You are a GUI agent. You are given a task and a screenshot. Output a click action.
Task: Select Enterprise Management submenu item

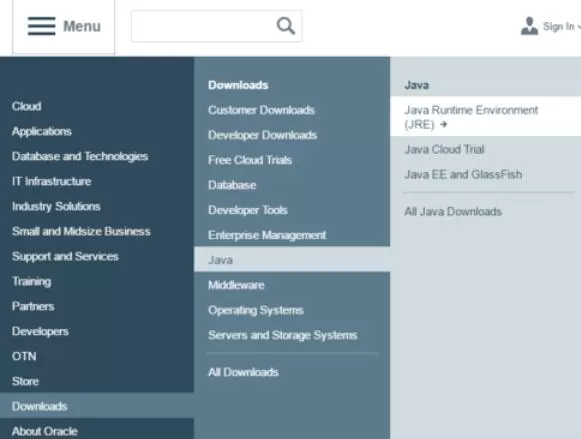pyautogui.click(x=267, y=235)
